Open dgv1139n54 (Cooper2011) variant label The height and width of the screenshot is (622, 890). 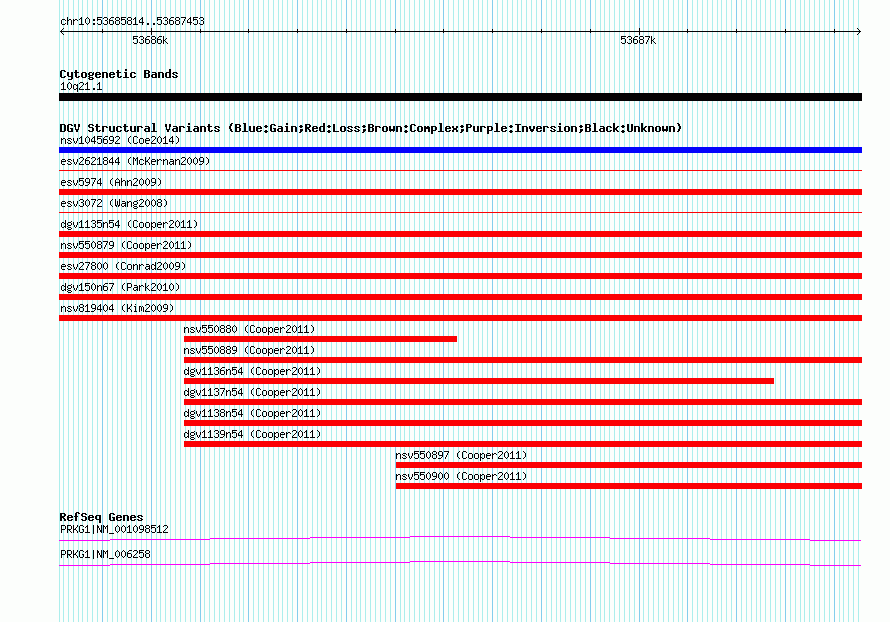[x=252, y=434]
